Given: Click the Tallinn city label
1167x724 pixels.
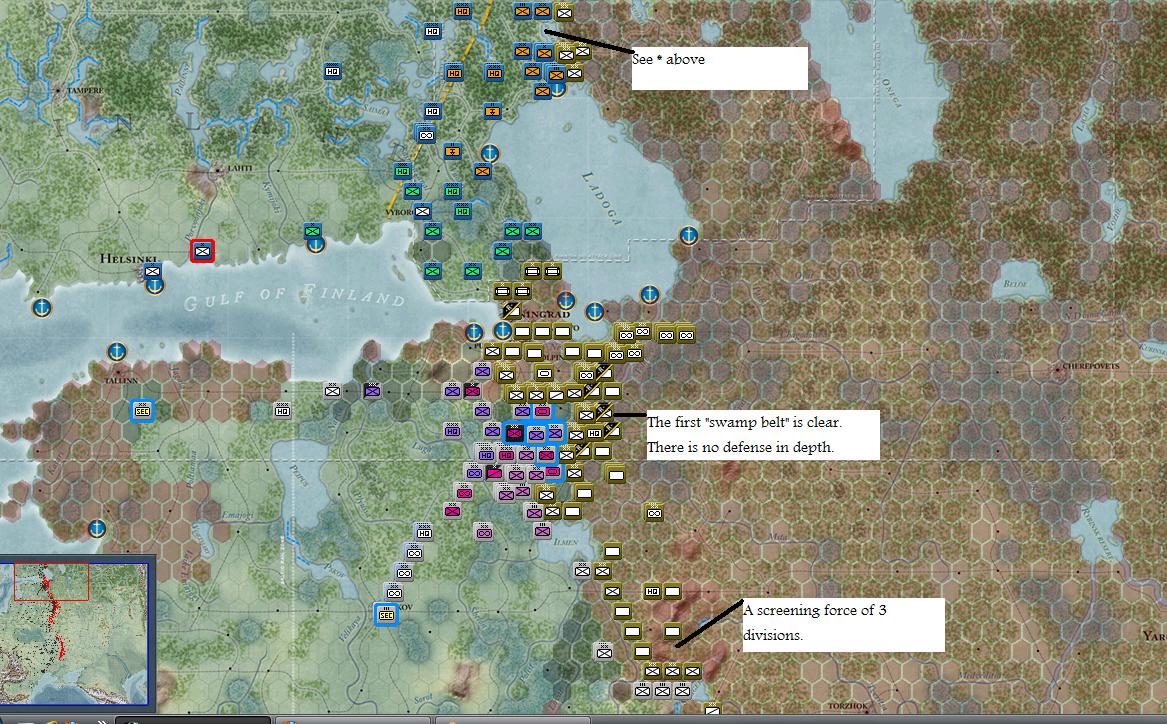Looking at the screenshot, I should (121, 379).
